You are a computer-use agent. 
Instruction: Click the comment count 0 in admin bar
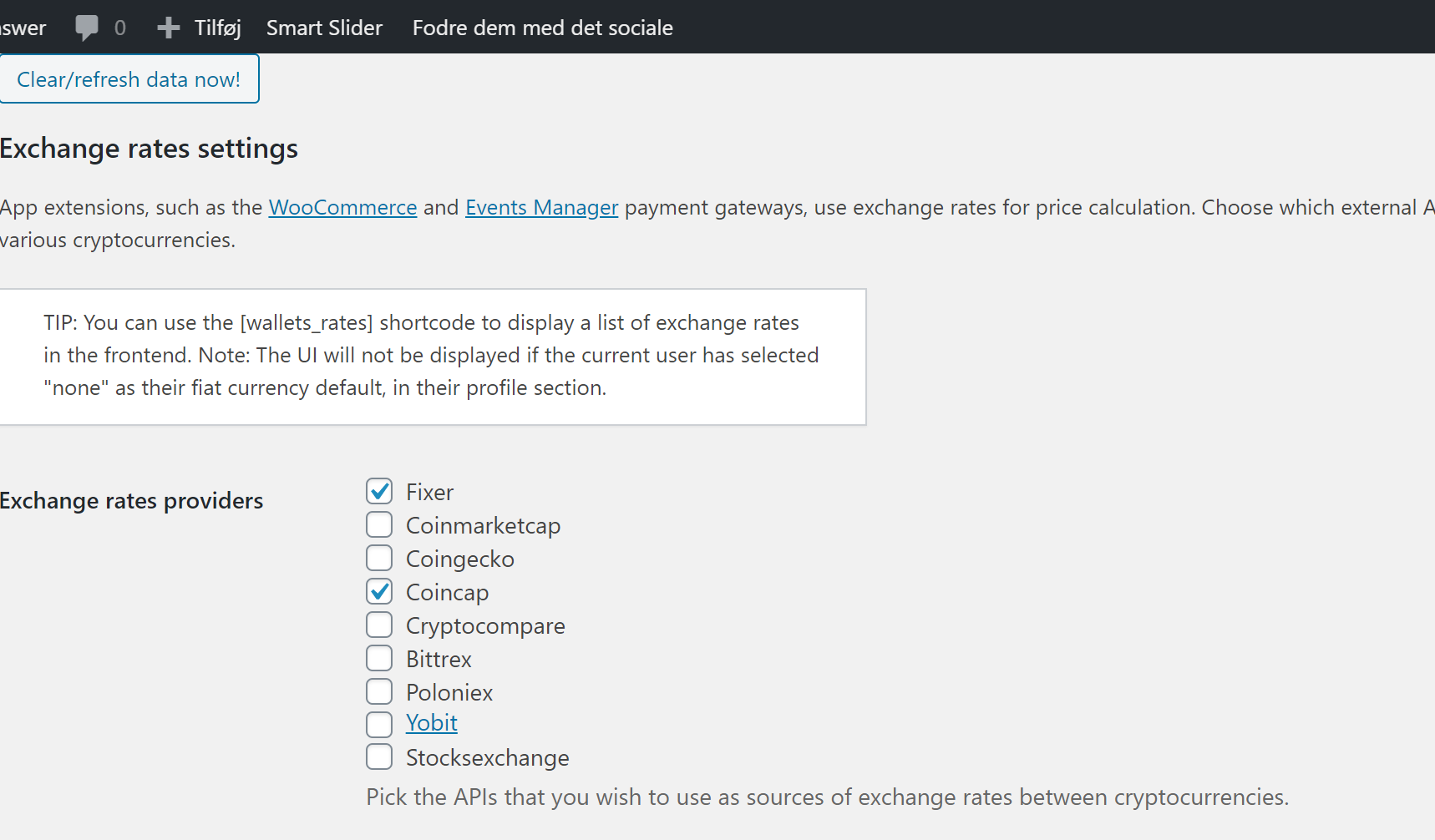120,28
